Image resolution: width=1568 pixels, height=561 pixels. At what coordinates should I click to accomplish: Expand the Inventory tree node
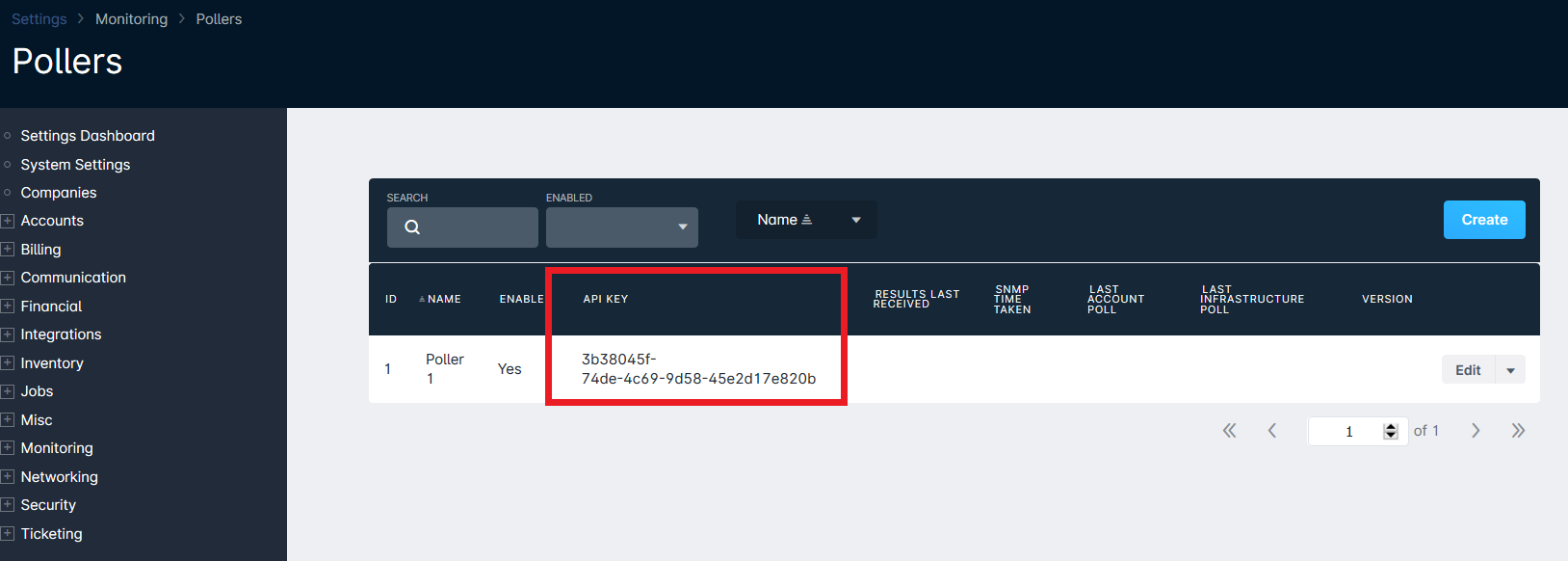(x=8, y=362)
